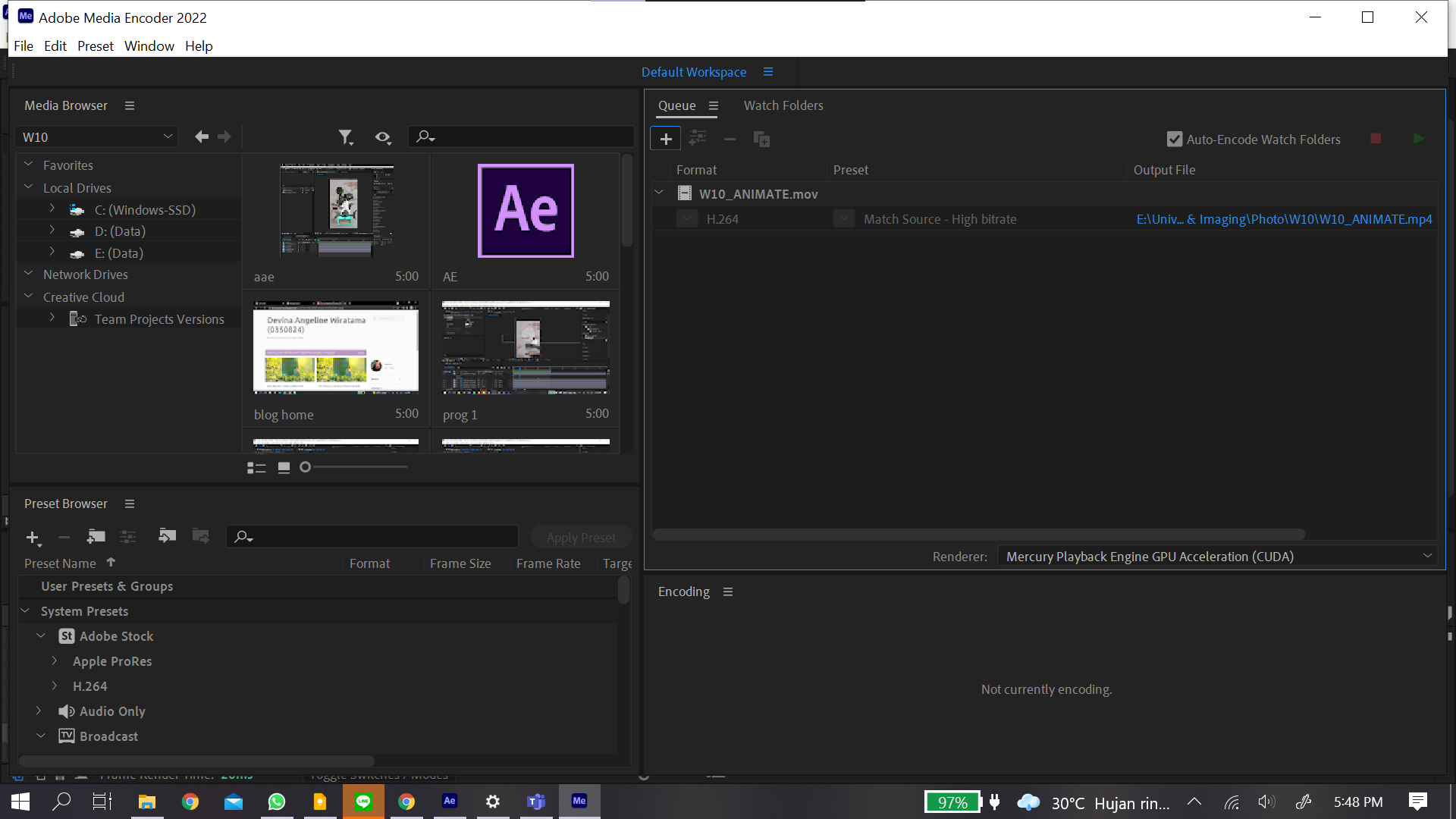This screenshot has width=1456, height=819.
Task: Switch Media Browser to list view
Action: click(256, 468)
